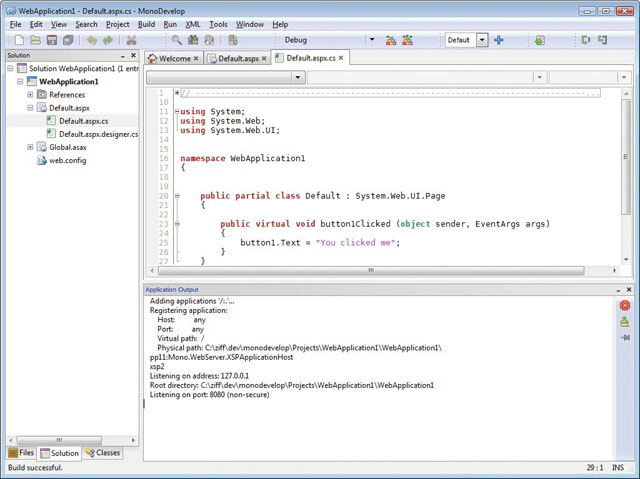The height and width of the screenshot is (479, 640).
Task: Expand the Global.asax node
Action: point(30,147)
